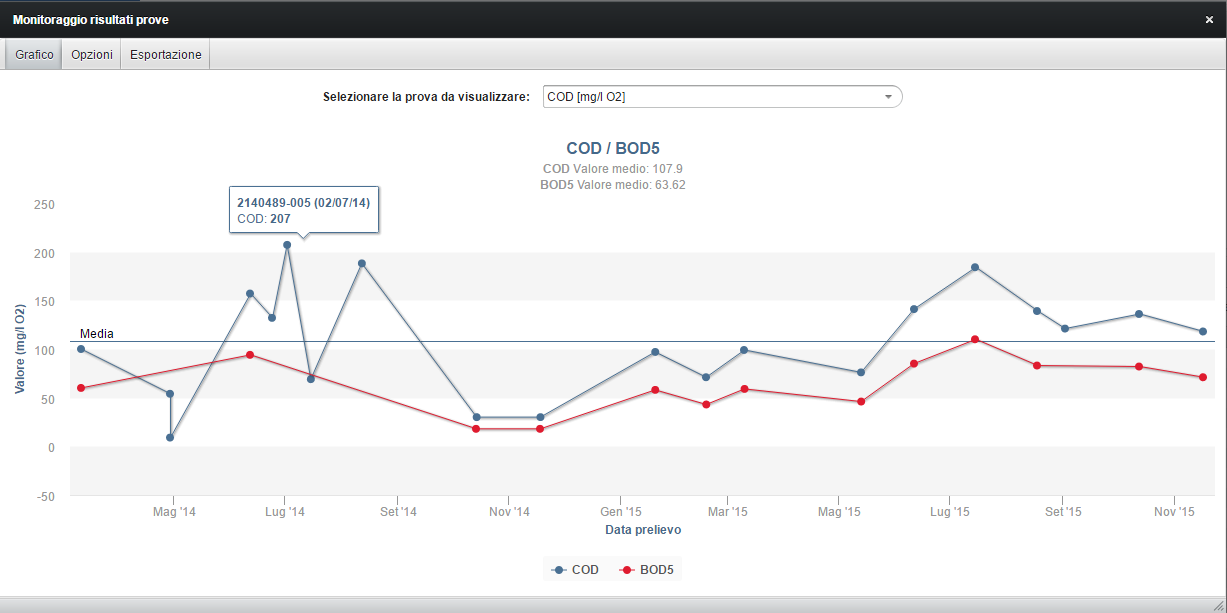Open the prova selection dropdown arrow
This screenshot has width=1227, height=613.
[888, 97]
